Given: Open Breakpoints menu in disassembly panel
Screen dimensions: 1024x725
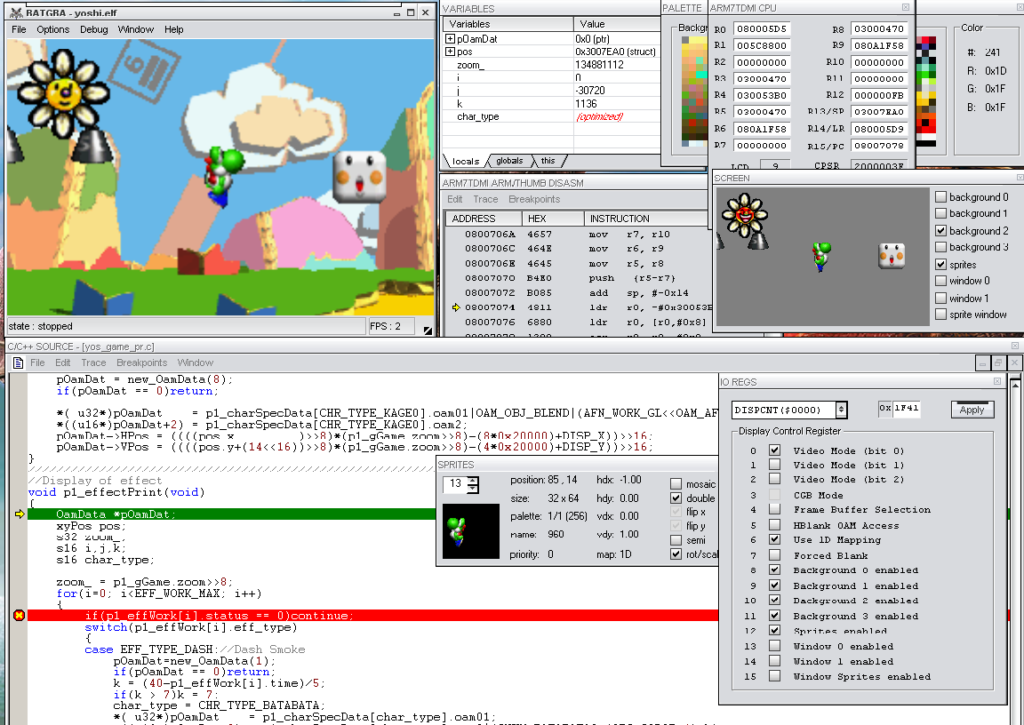Looking at the screenshot, I should click(534, 200).
